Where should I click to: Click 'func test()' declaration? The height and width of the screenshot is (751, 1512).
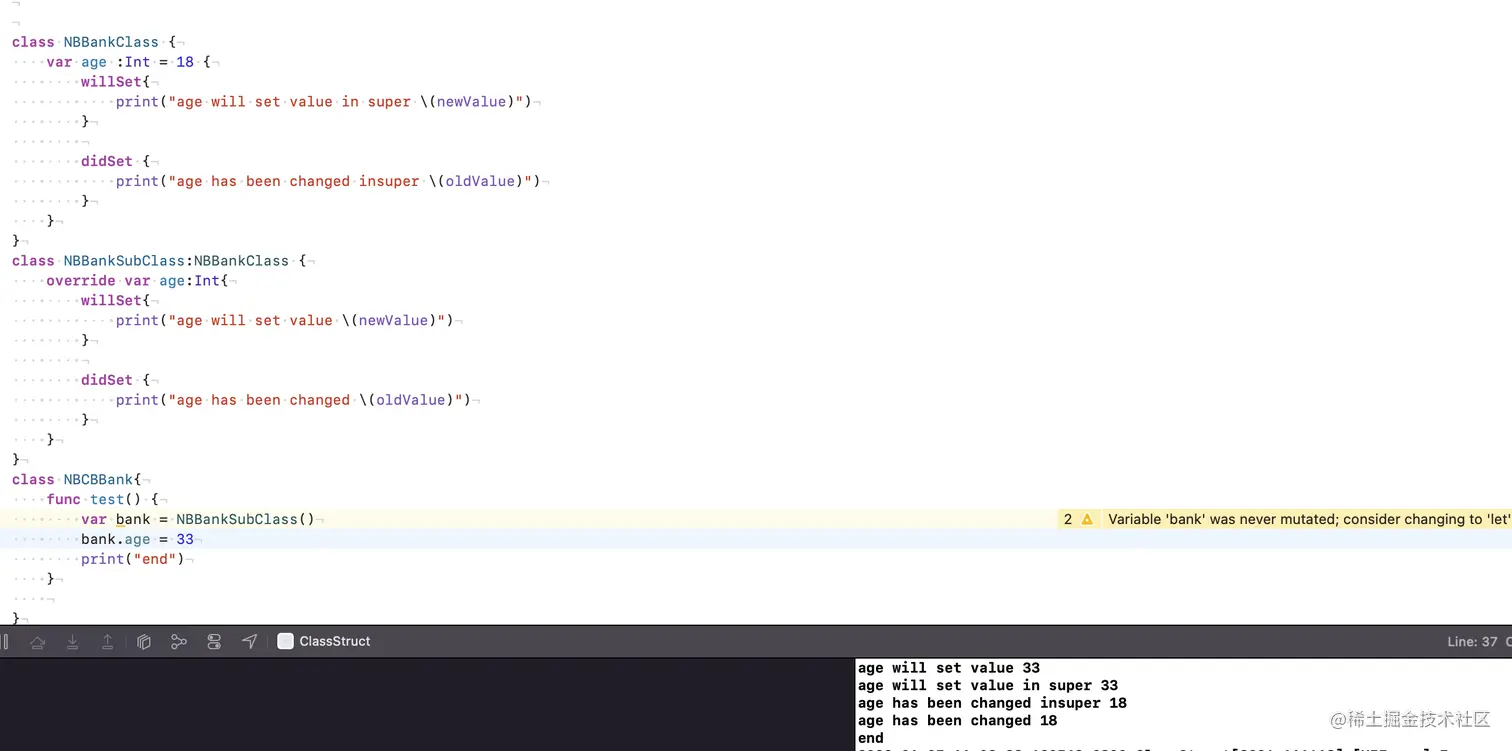point(103,500)
